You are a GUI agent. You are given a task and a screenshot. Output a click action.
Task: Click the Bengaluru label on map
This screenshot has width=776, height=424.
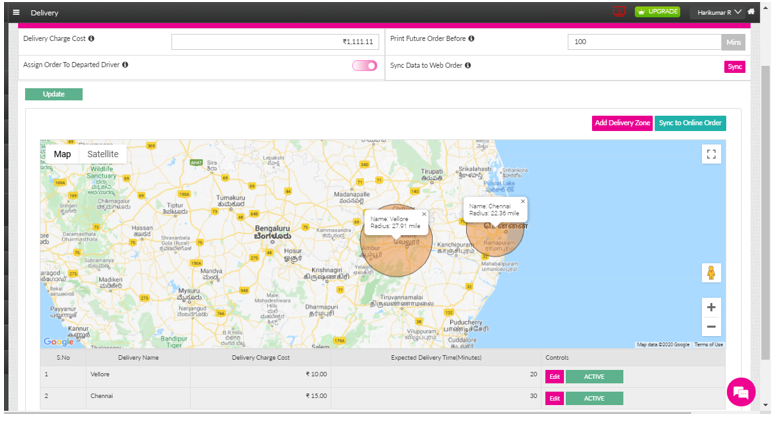[273, 233]
